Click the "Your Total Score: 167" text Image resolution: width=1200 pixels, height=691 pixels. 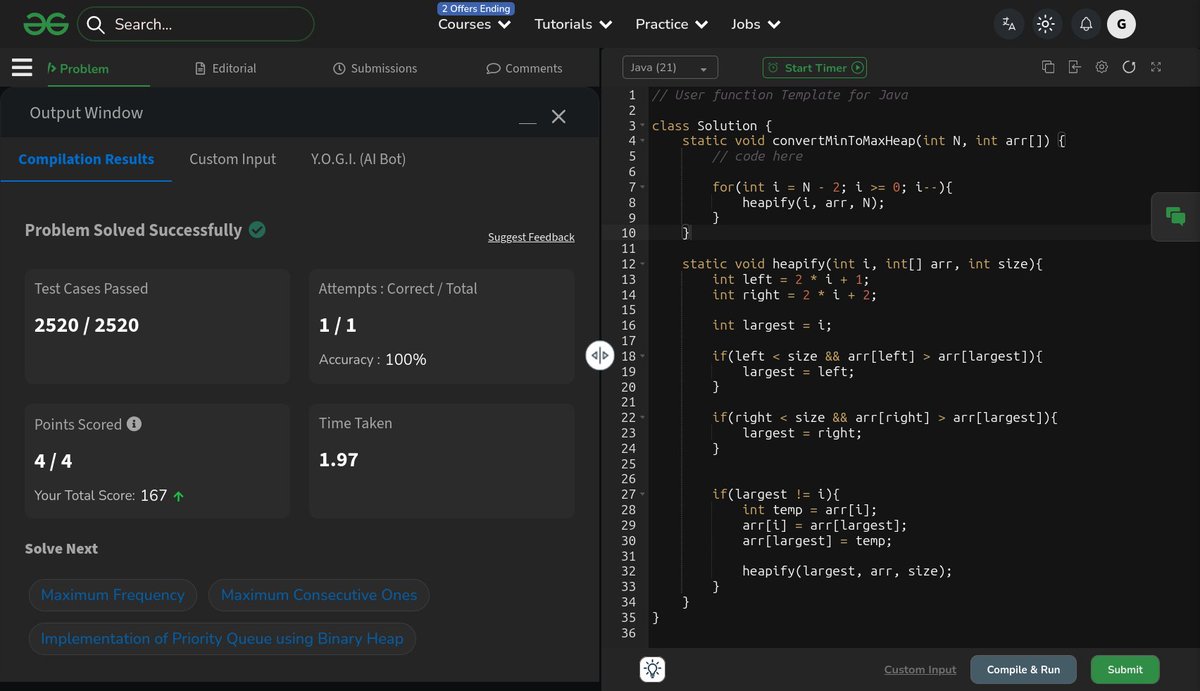coord(101,495)
